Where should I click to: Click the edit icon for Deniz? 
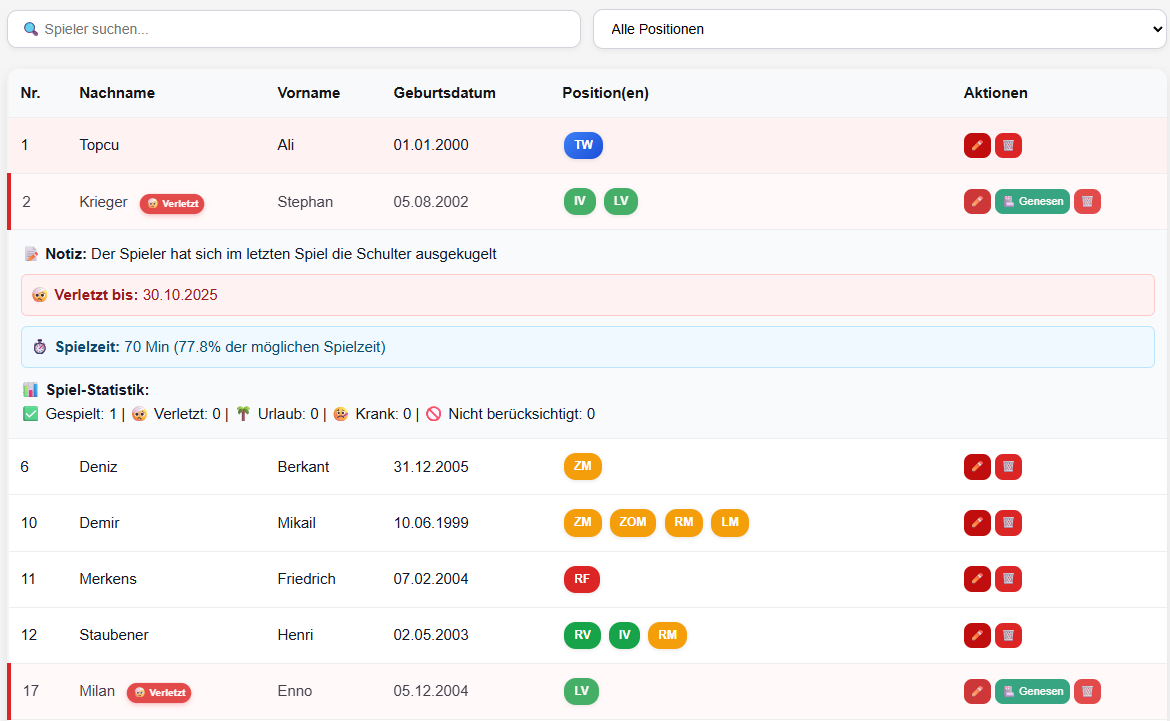977,467
